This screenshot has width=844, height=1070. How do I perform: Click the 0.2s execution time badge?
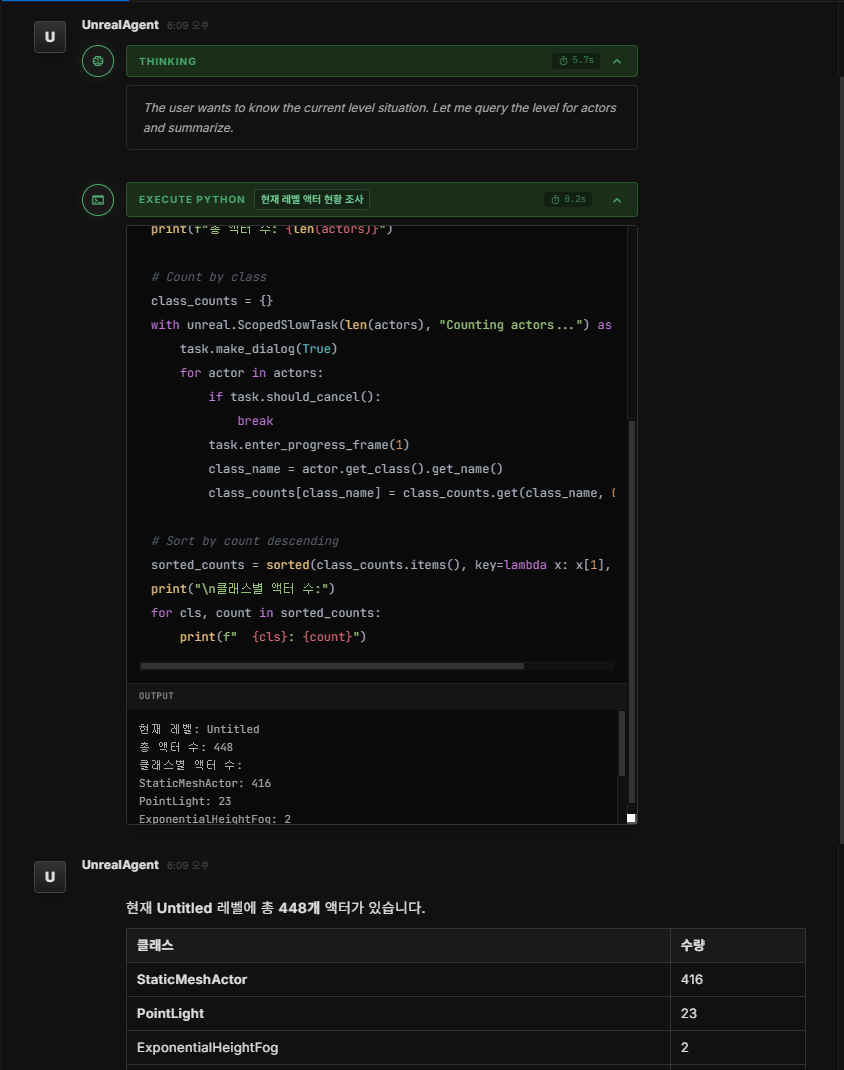click(x=568, y=199)
